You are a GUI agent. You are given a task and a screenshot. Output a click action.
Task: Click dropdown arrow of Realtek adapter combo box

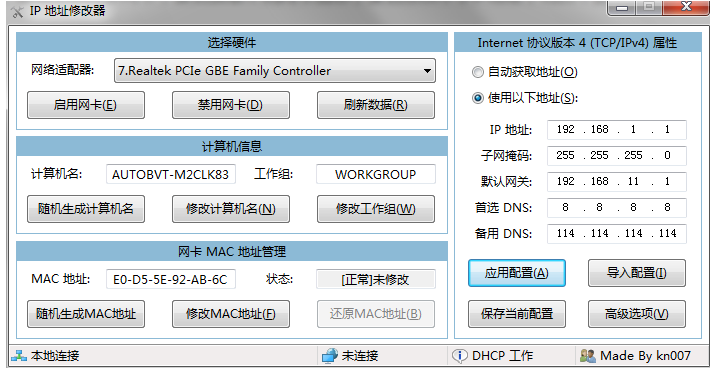click(427, 71)
